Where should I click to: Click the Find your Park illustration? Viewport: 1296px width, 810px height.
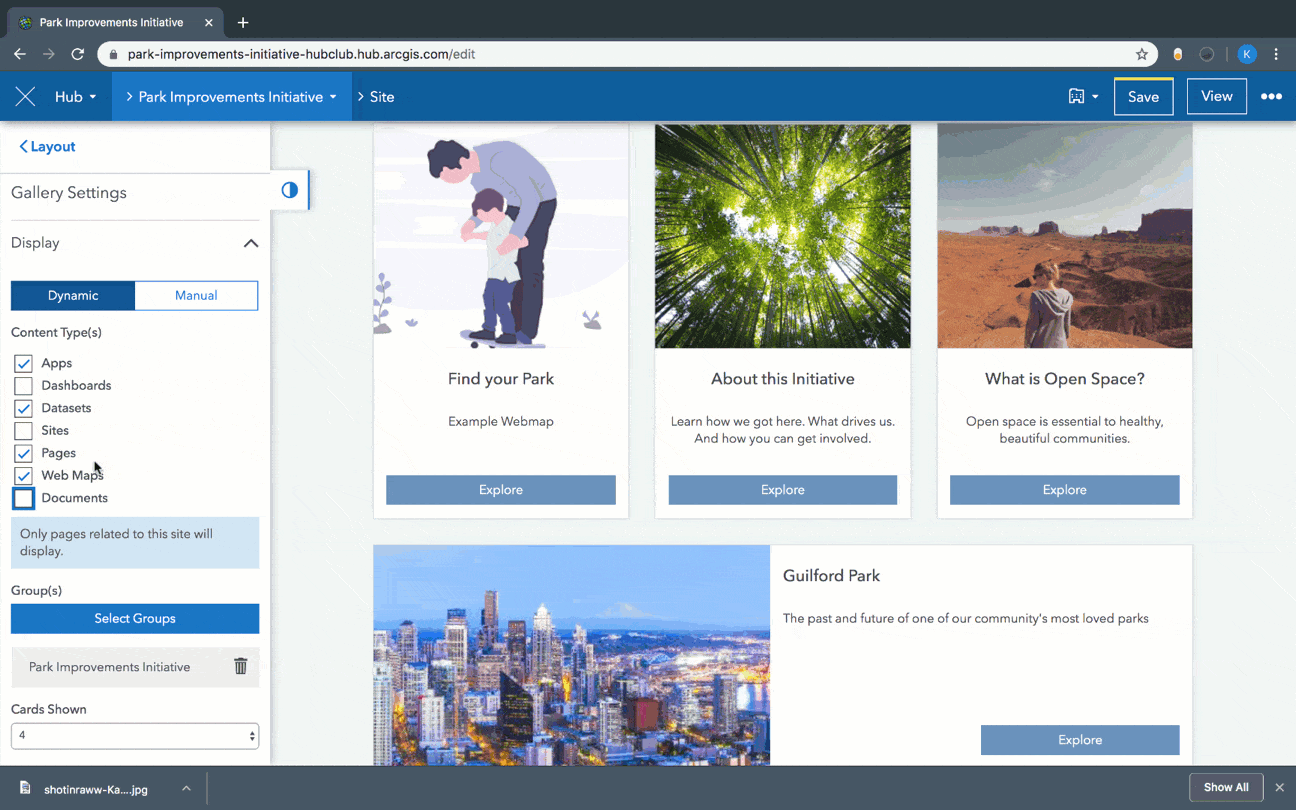(x=501, y=236)
